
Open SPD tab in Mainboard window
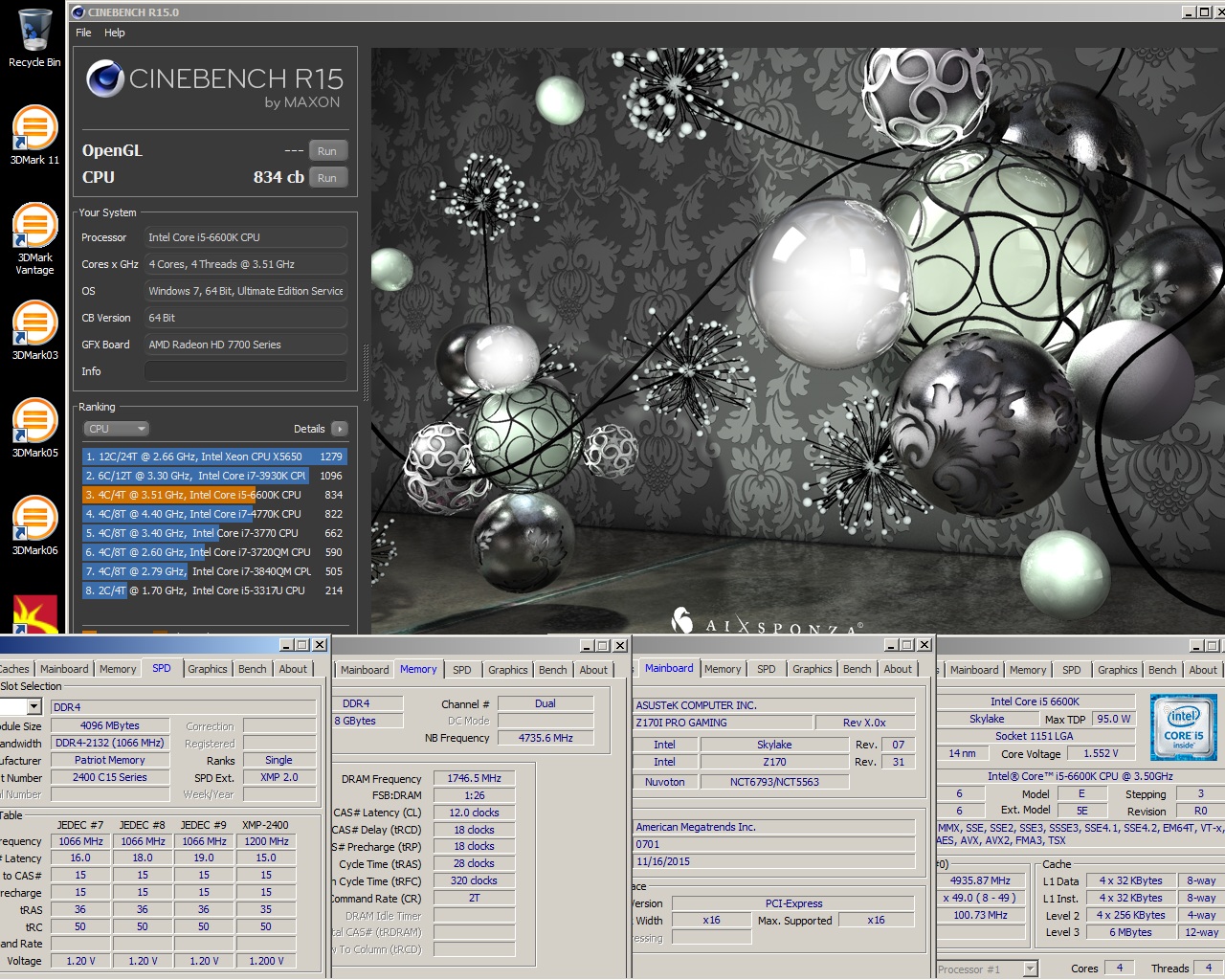[x=767, y=669]
